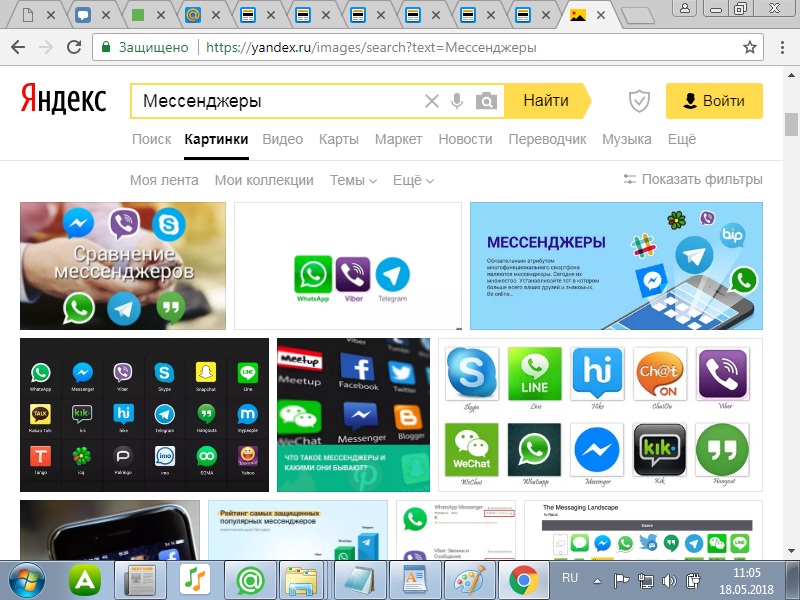Open the WhatsApp Viber Telegram logos image
Image resolution: width=800 pixels, height=600 pixels.
[x=348, y=266]
